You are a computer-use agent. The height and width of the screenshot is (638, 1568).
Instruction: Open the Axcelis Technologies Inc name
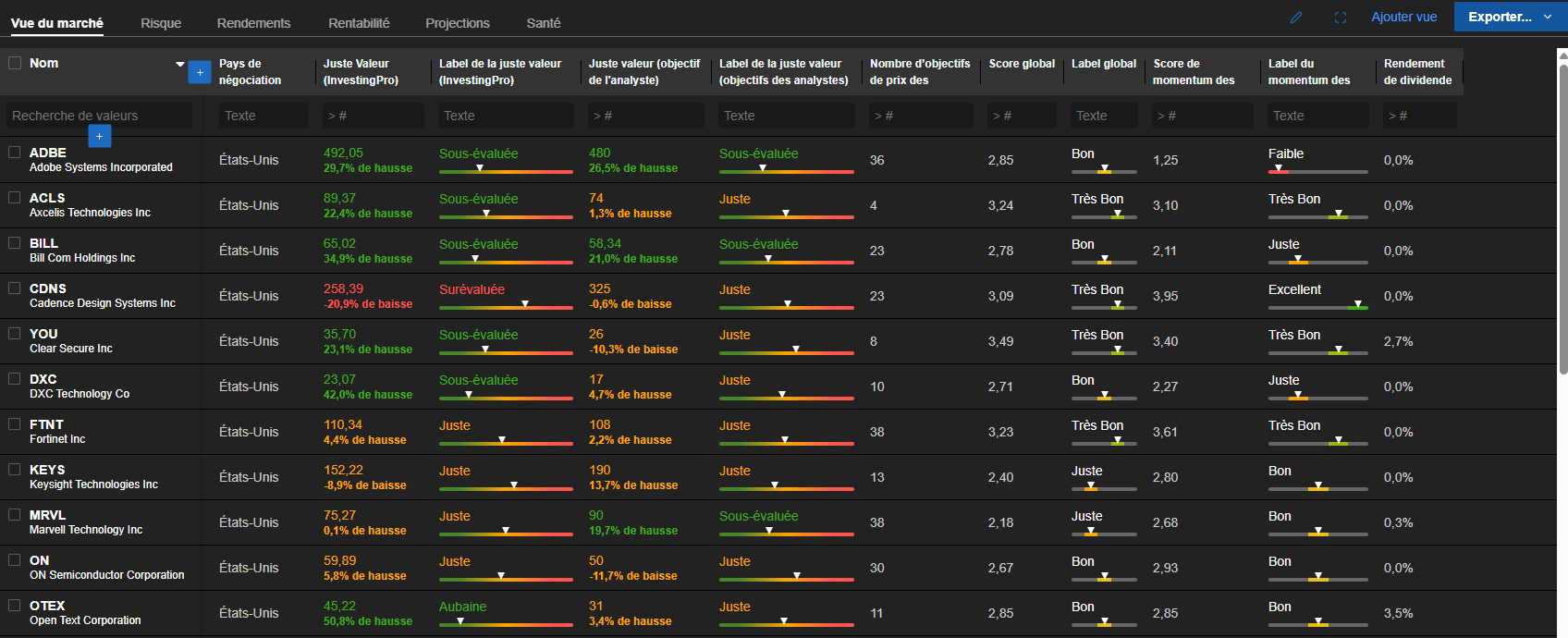[90, 213]
